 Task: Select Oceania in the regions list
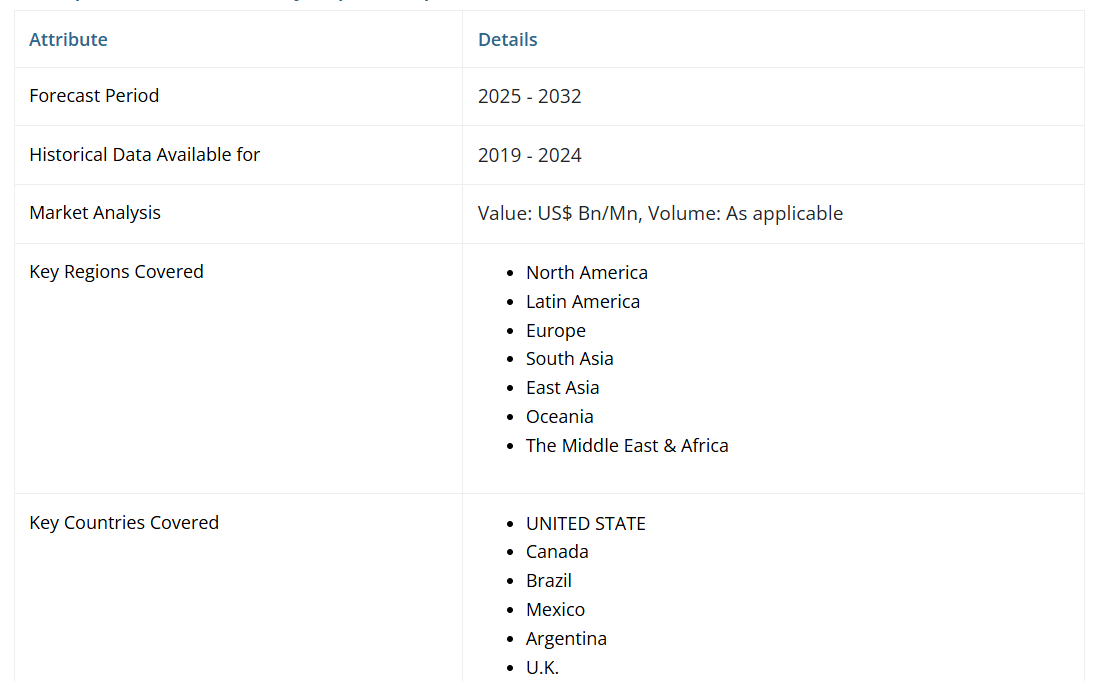[x=559, y=417]
